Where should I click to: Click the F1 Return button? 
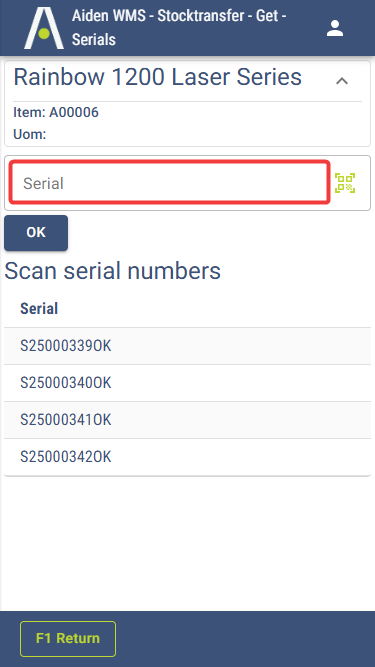(68, 638)
